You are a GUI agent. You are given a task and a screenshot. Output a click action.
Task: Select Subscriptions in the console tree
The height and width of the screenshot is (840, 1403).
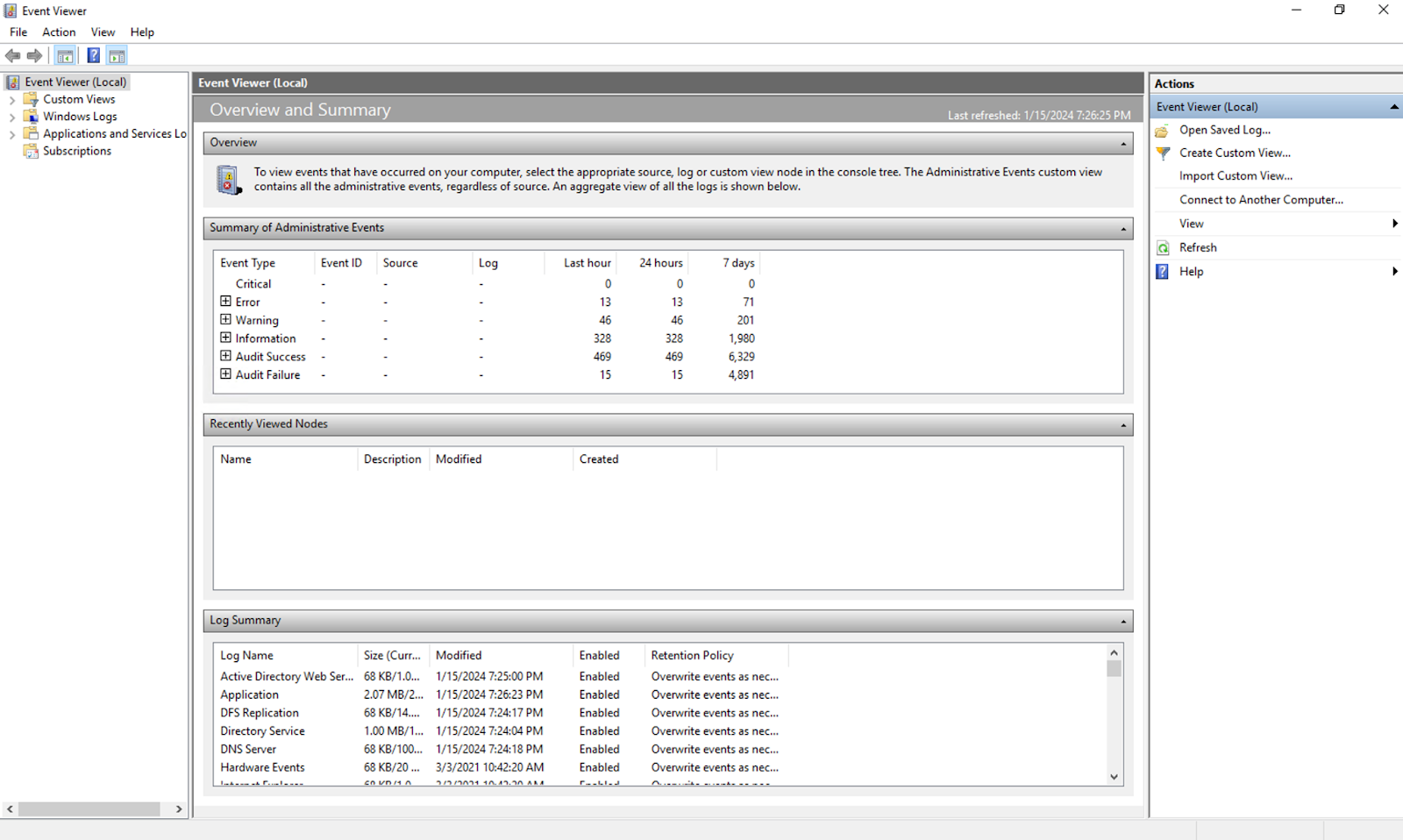(x=77, y=151)
